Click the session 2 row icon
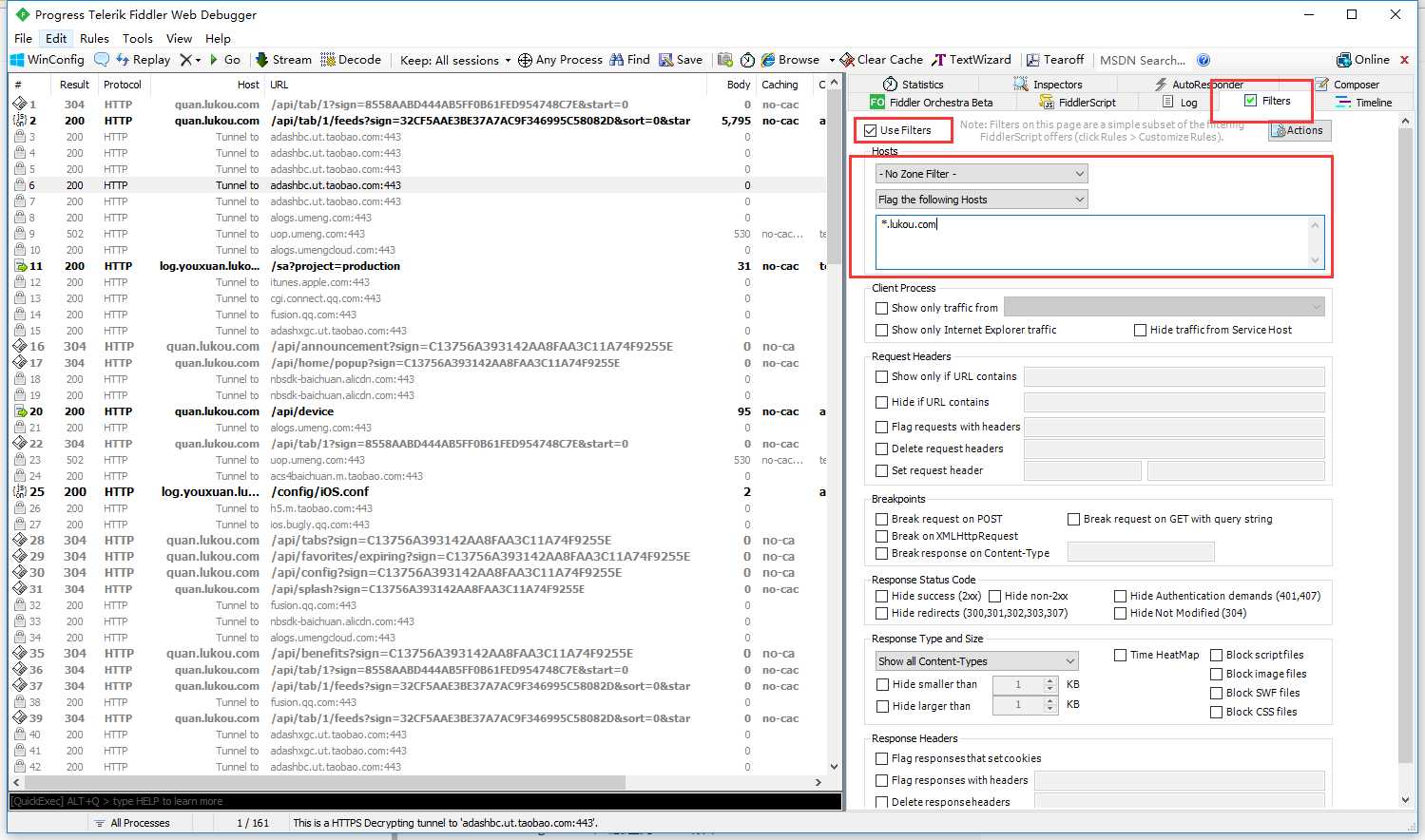The width and height of the screenshot is (1425, 840). click(19, 121)
